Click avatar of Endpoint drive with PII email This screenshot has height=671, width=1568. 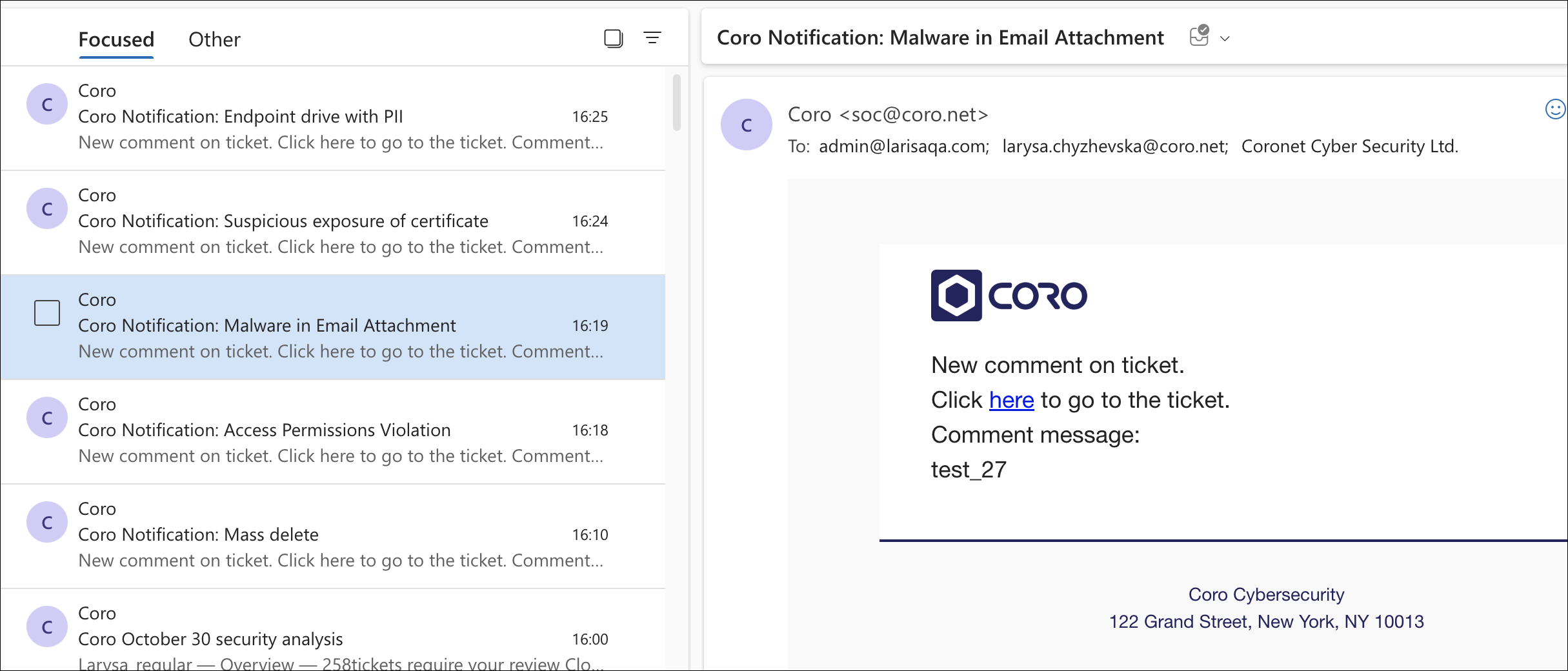point(47,104)
